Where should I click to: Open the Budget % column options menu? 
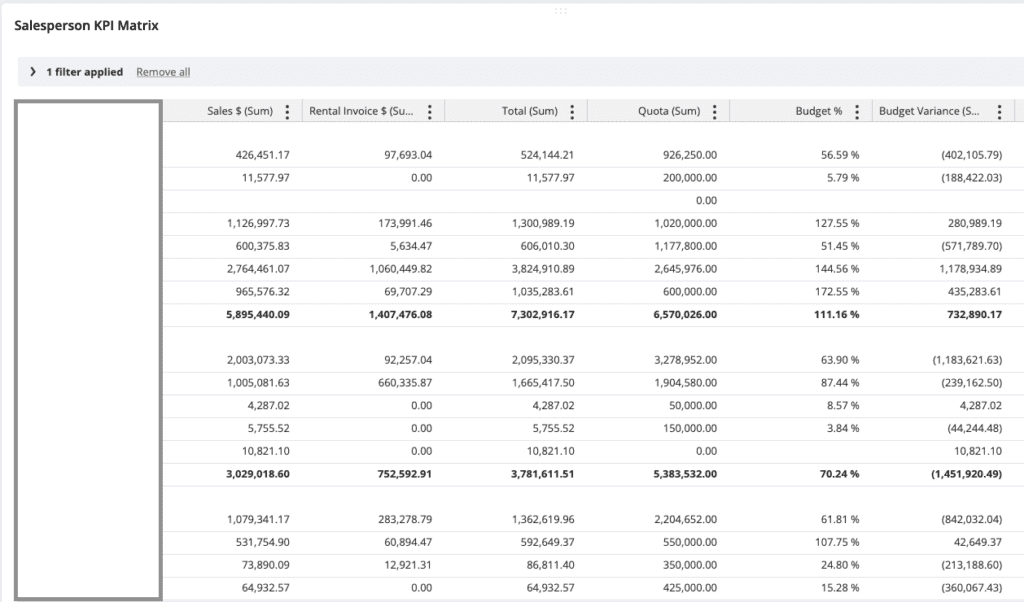[x=857, y=112]
